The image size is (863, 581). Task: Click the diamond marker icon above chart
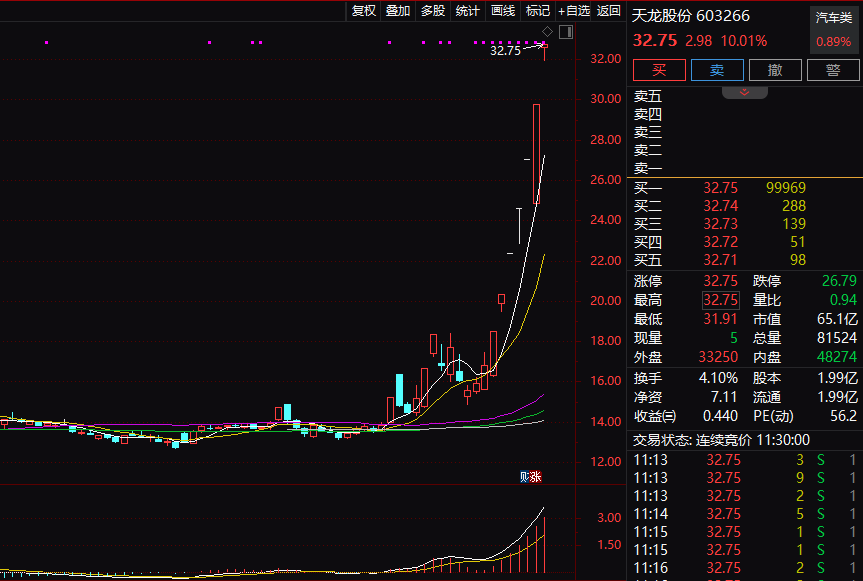547,32
